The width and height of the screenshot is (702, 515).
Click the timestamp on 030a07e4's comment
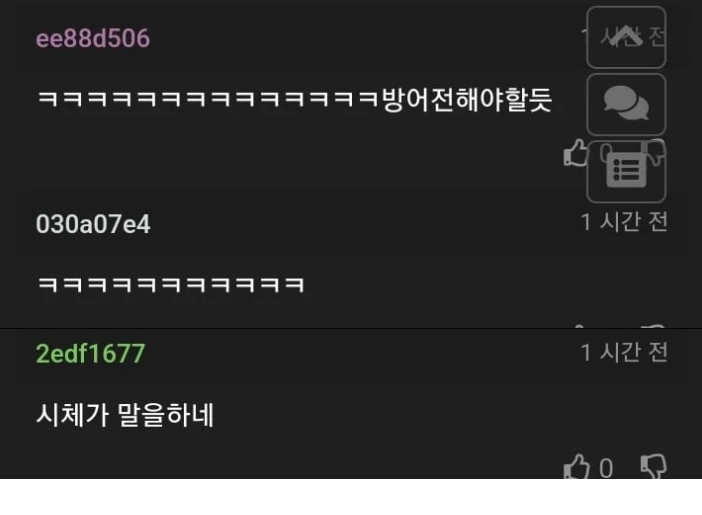click(x=624, y=222)
